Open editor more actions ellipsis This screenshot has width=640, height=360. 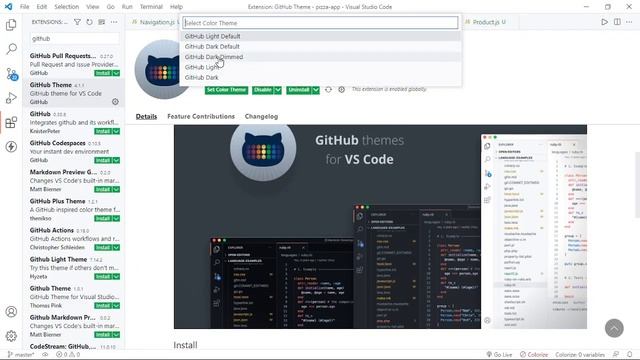coord(629,22)
